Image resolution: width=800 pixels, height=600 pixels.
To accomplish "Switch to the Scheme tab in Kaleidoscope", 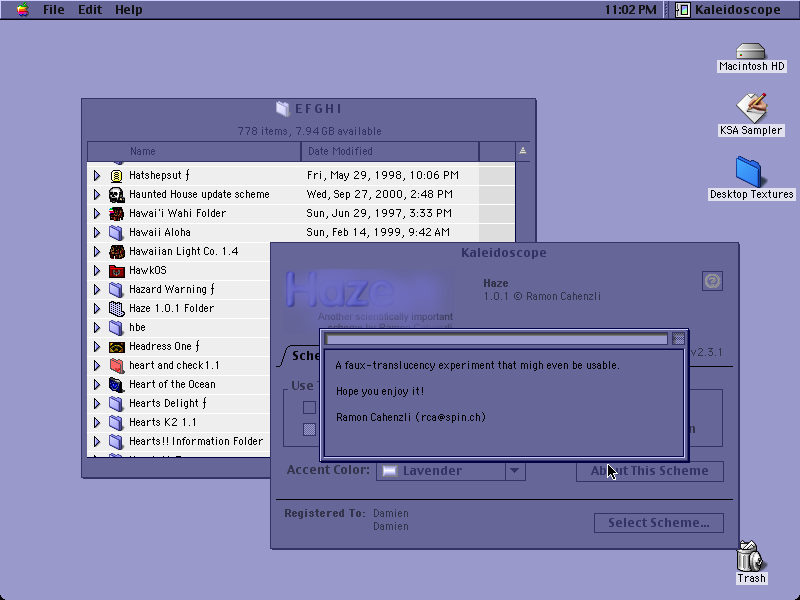I will (304, 356).
